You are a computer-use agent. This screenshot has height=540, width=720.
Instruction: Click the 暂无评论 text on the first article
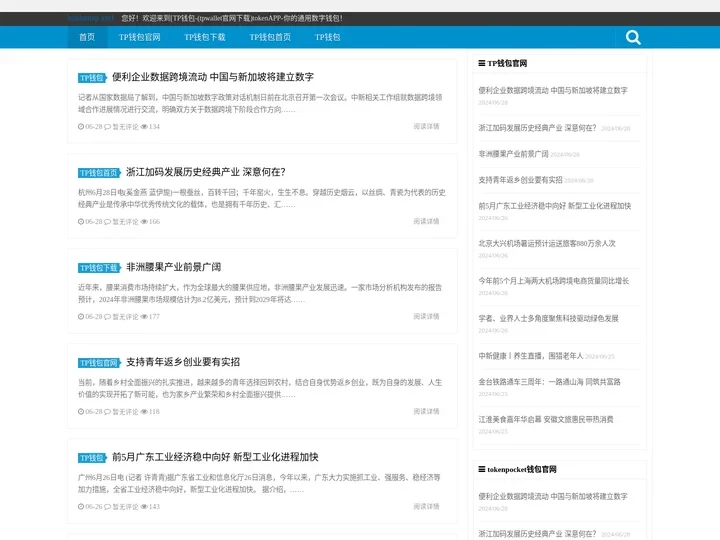(x=125, y=127)
